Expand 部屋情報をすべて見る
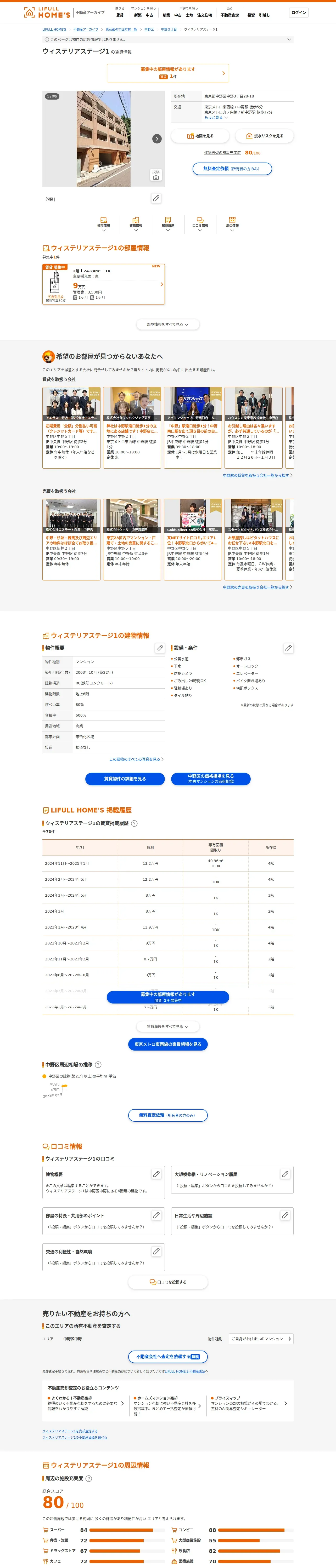 tap(168, 324)
